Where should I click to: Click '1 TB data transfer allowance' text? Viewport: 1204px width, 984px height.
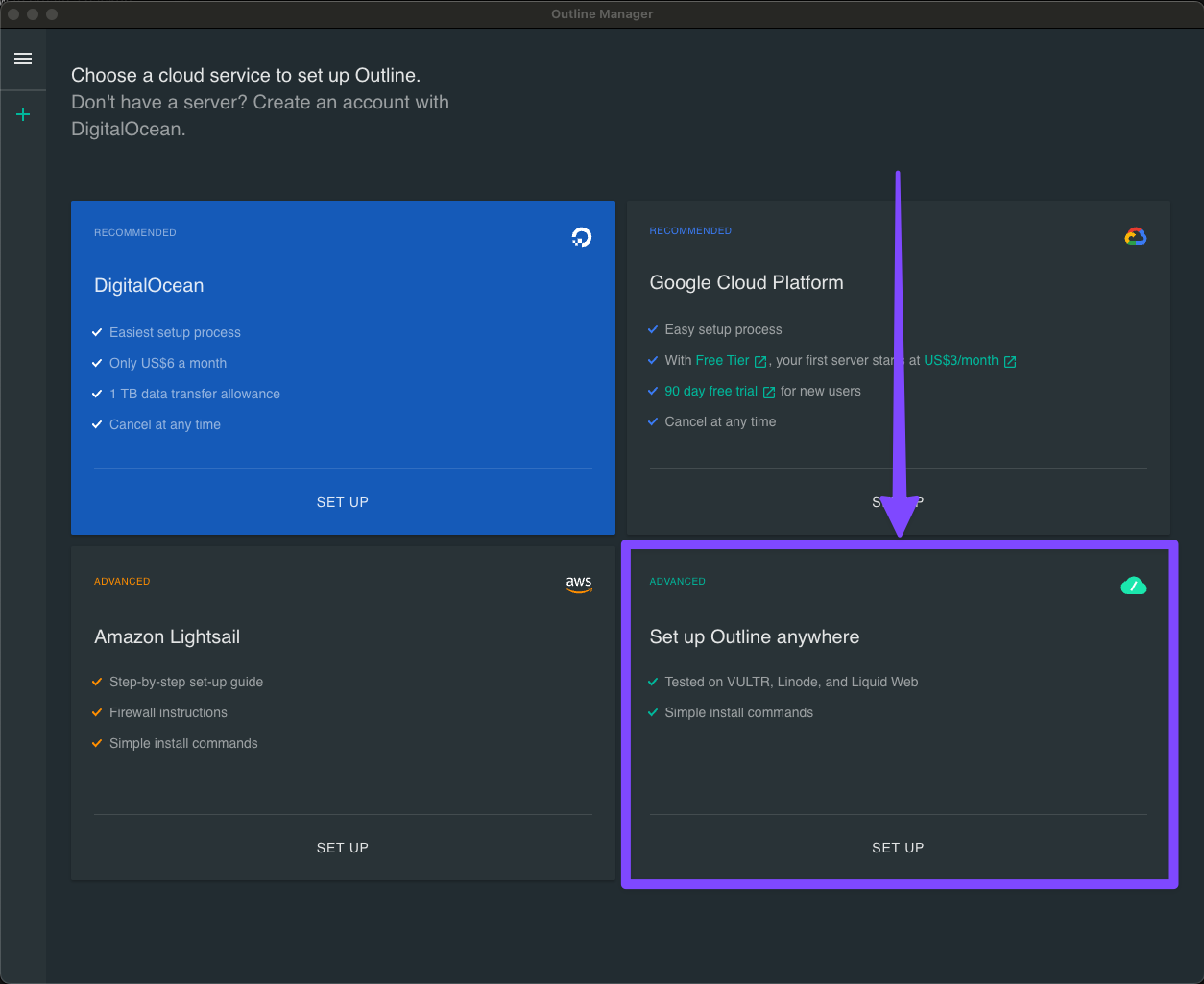(195, 394)
